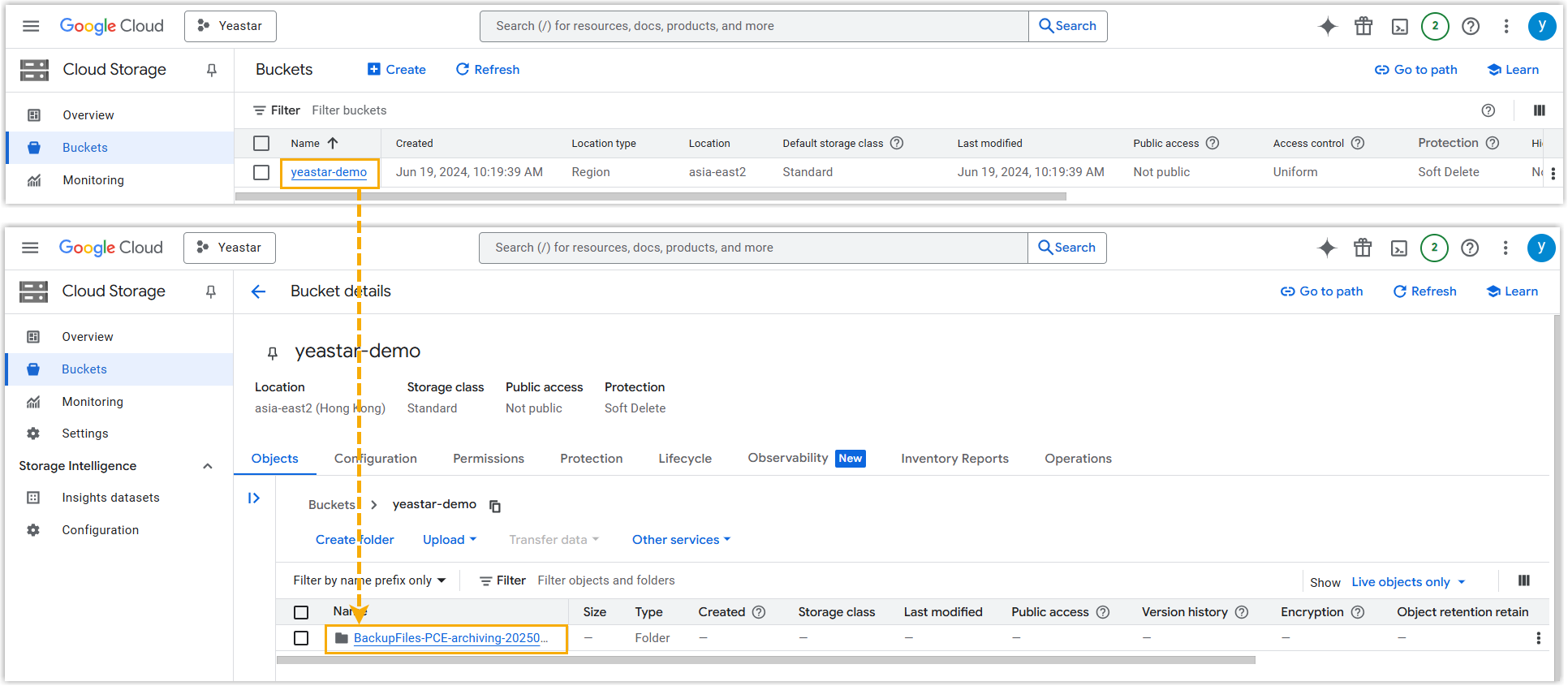This screenshot has width=1568, height=686.
Task: Open the Upload dropdown menu
Action: tap(450, 540)
